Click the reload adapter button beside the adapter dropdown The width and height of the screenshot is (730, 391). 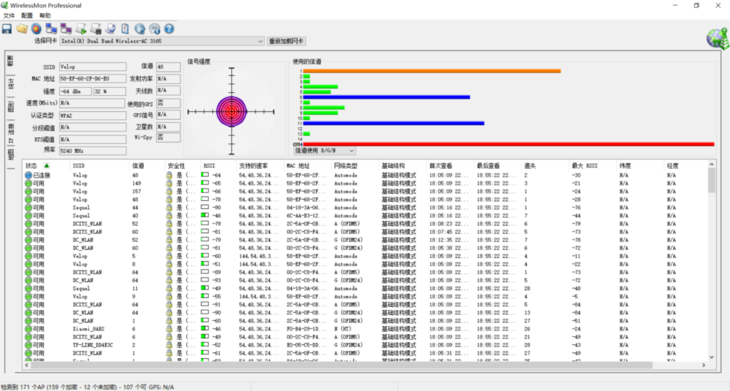pyautogui.click(x=286, y=41)
